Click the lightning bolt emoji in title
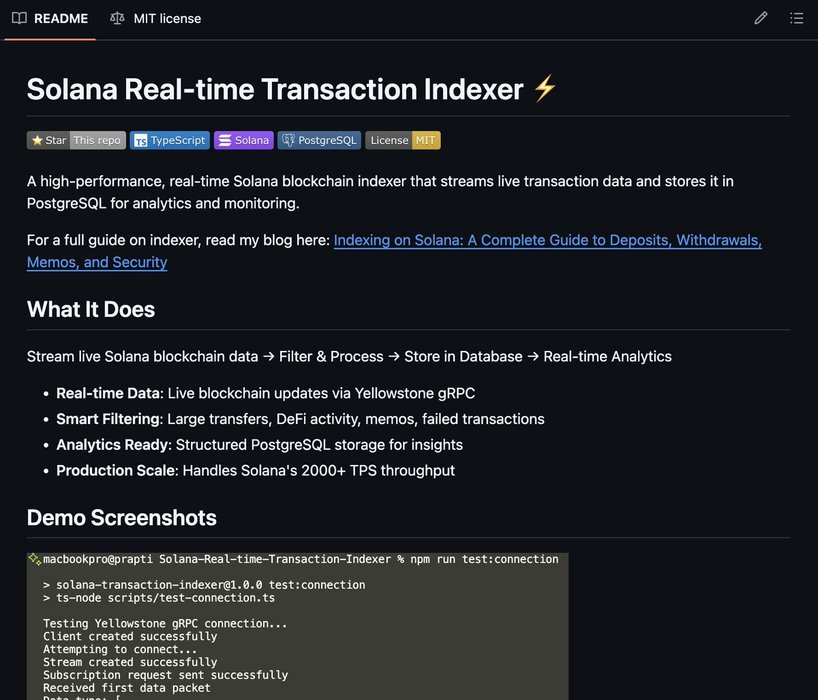Screen dimensions: 818x700 click(x=545, y=89)
